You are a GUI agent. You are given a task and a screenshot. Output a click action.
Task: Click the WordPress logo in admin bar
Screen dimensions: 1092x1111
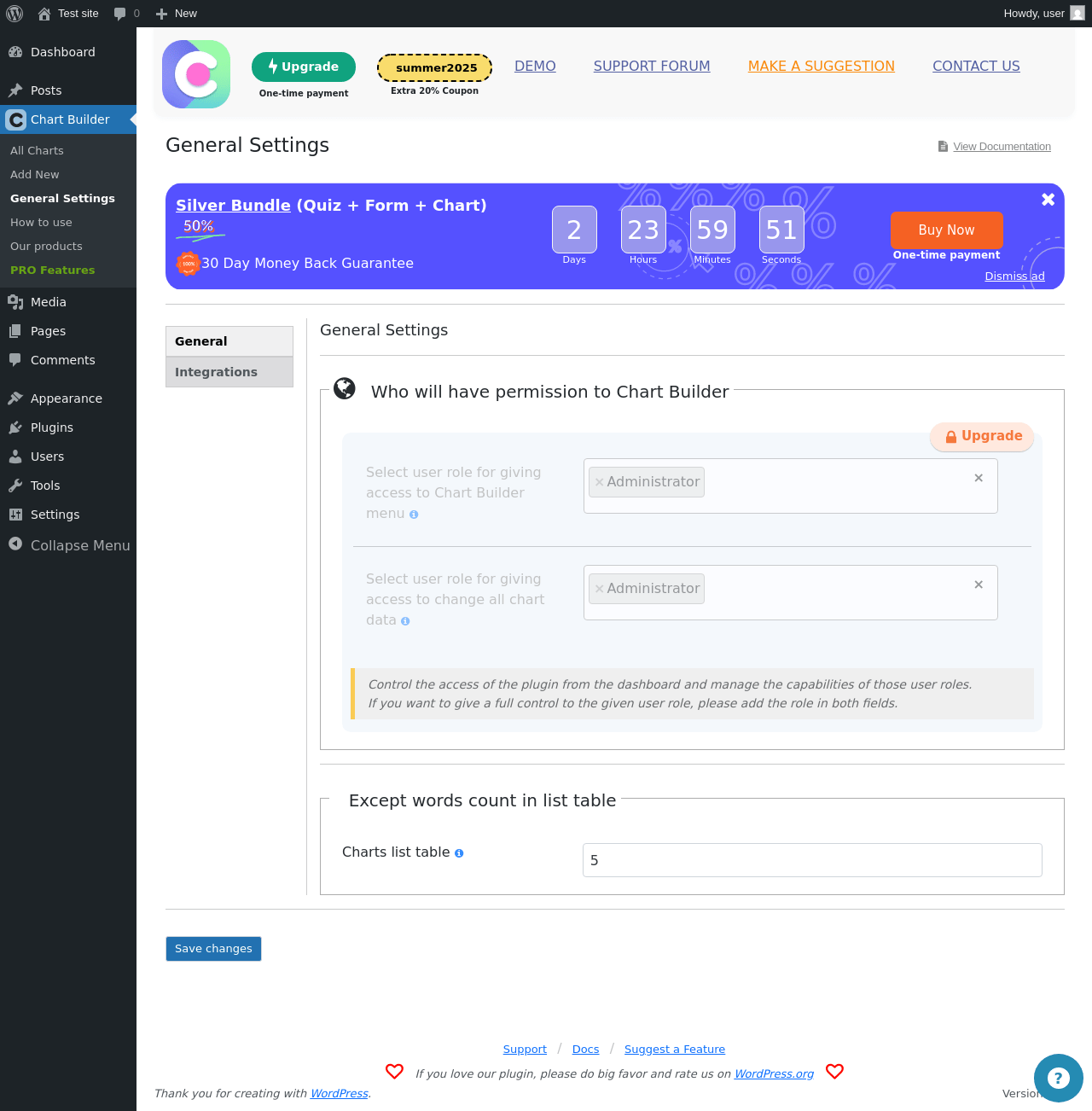[x=15, y=14]
